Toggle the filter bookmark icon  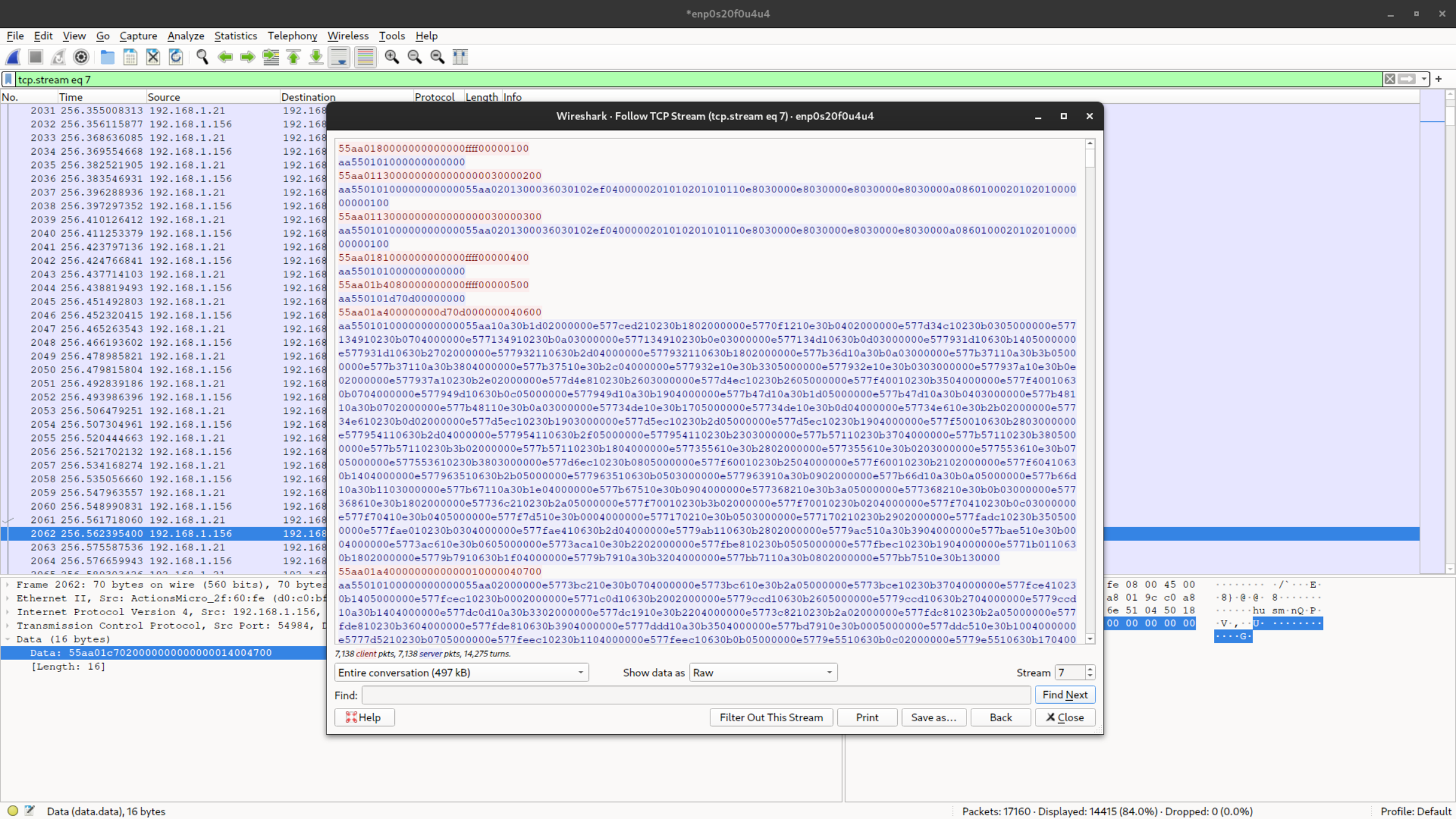(x=7, y=79)
